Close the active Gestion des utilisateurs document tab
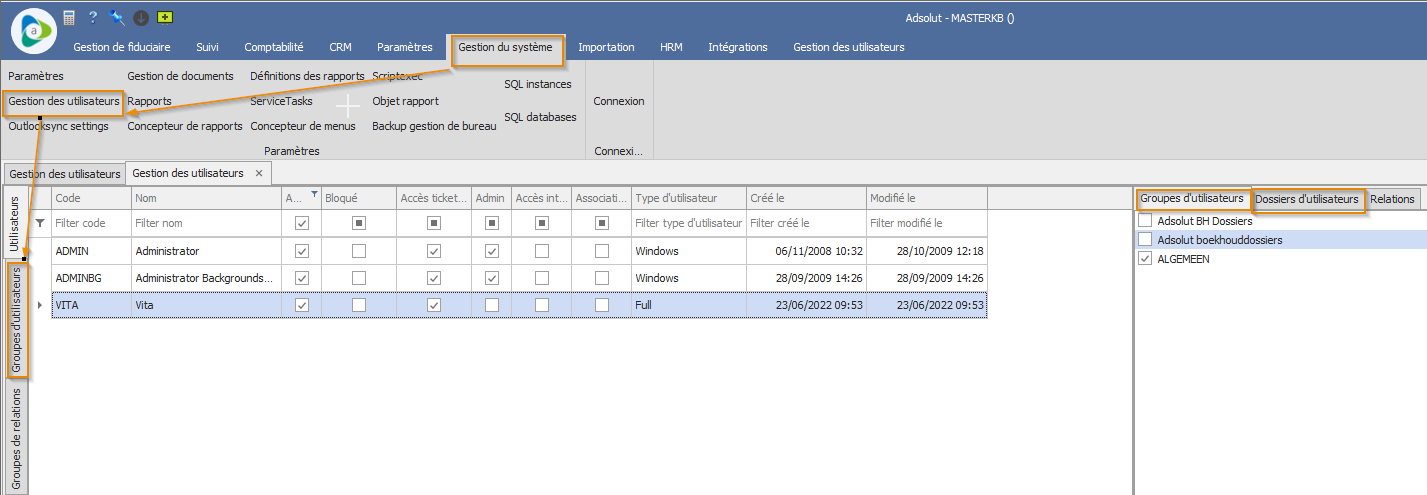This screenshot has height=495, width=1427. pos(259,173)
